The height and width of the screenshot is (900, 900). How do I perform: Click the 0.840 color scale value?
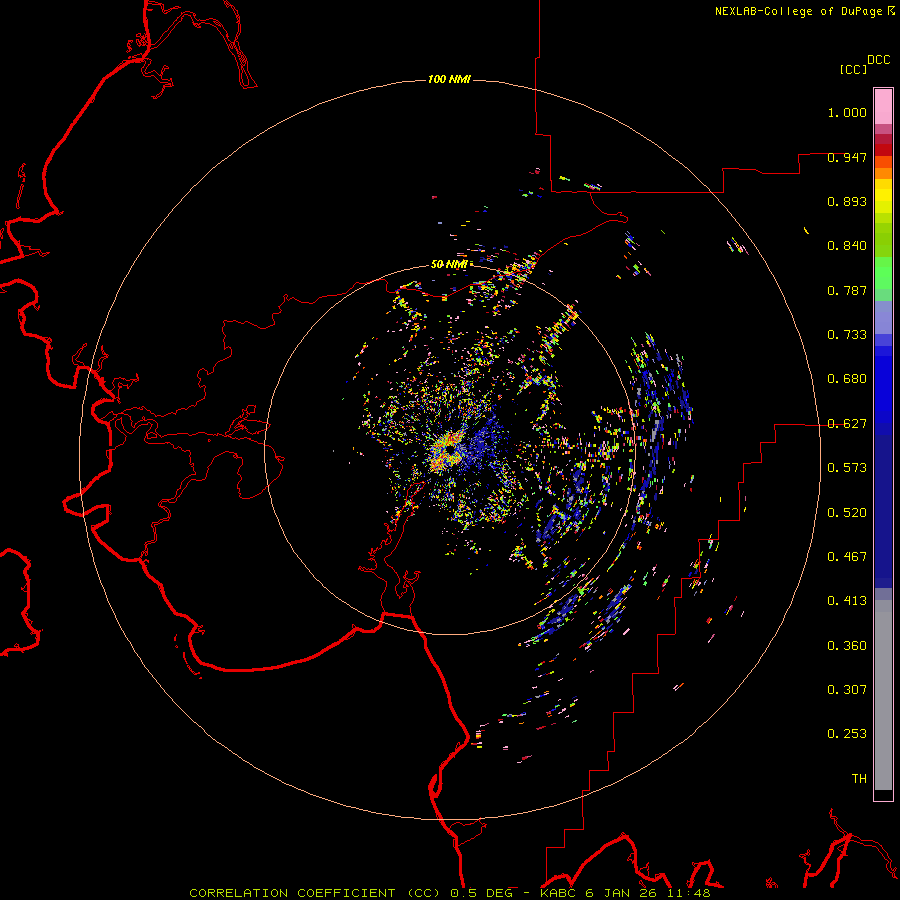pos(847,246)
